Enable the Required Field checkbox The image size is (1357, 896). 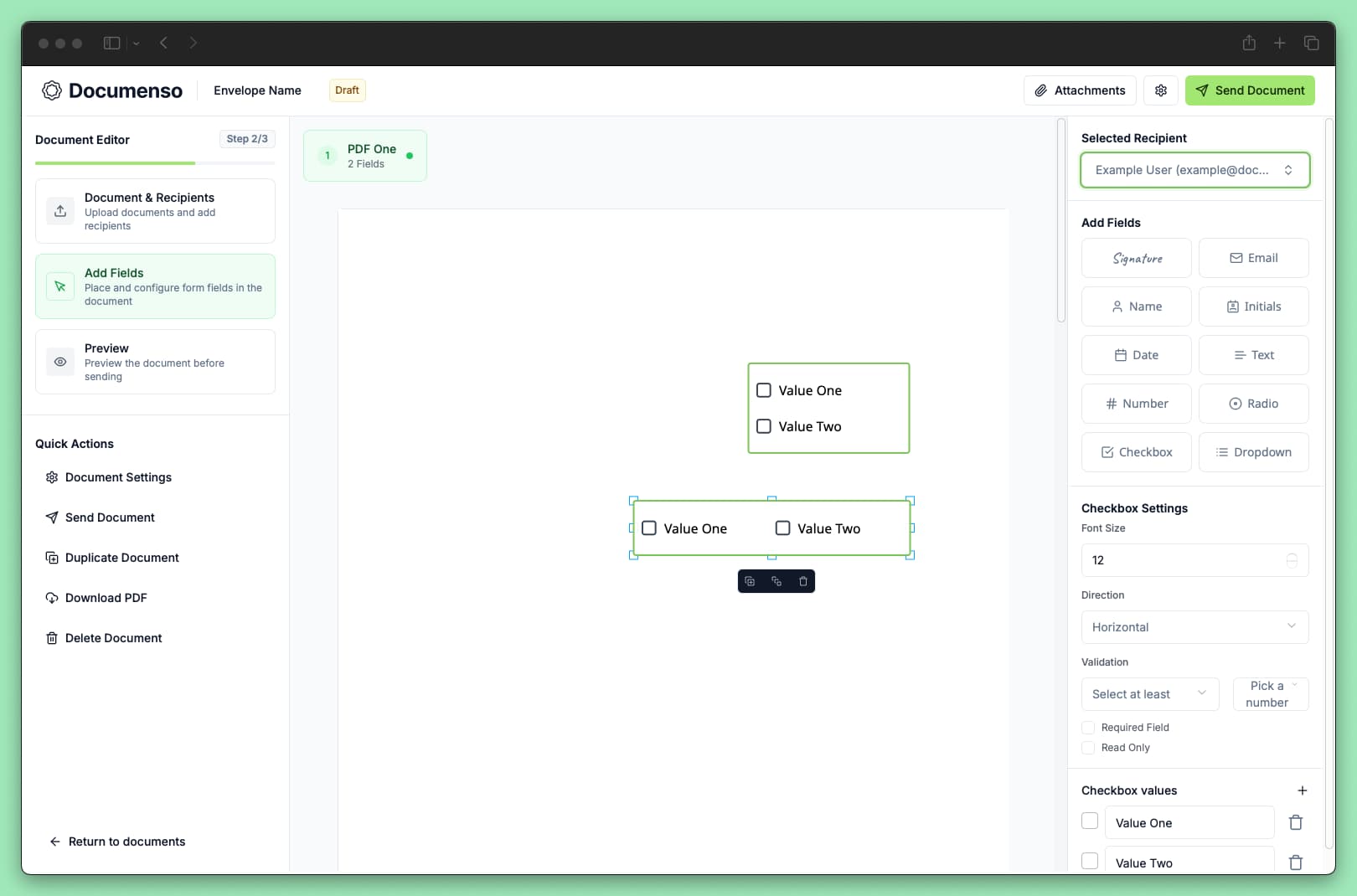1088,728
